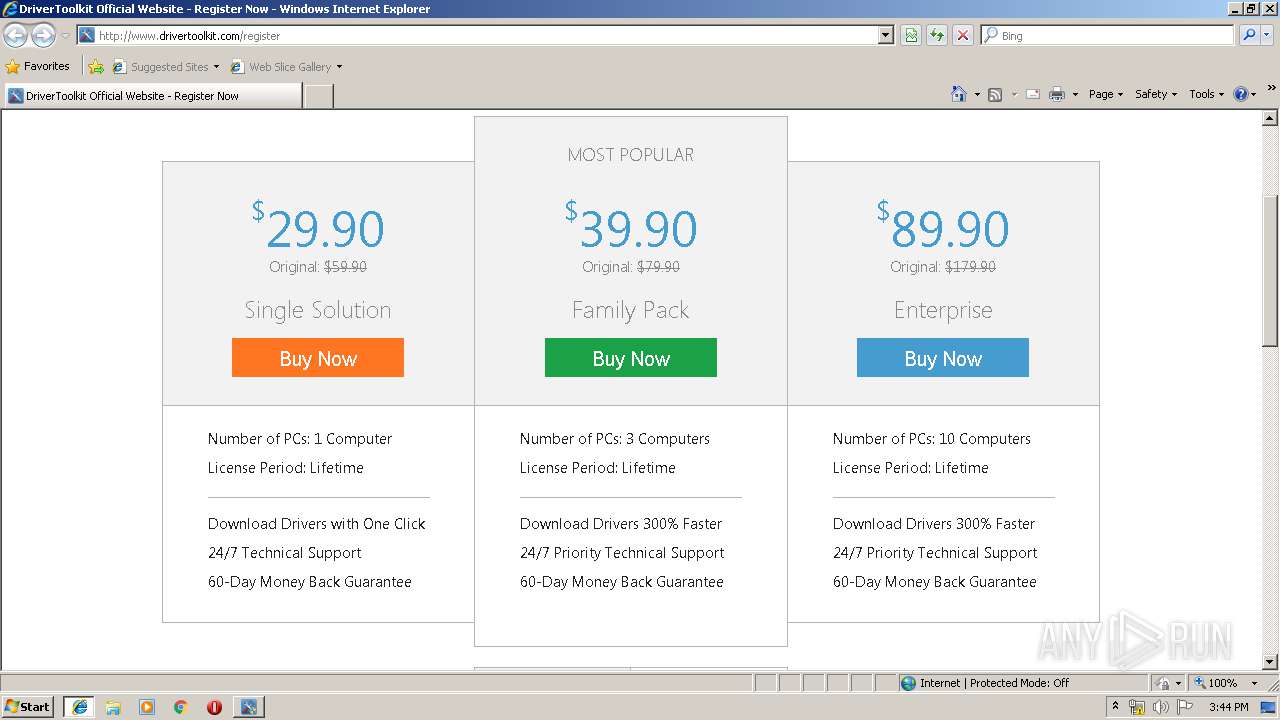Viewport: 1280px width, 720px height.
Task: Click the scrollbar down arrow
Action: pyautogui.click(x=1270, y=662)
